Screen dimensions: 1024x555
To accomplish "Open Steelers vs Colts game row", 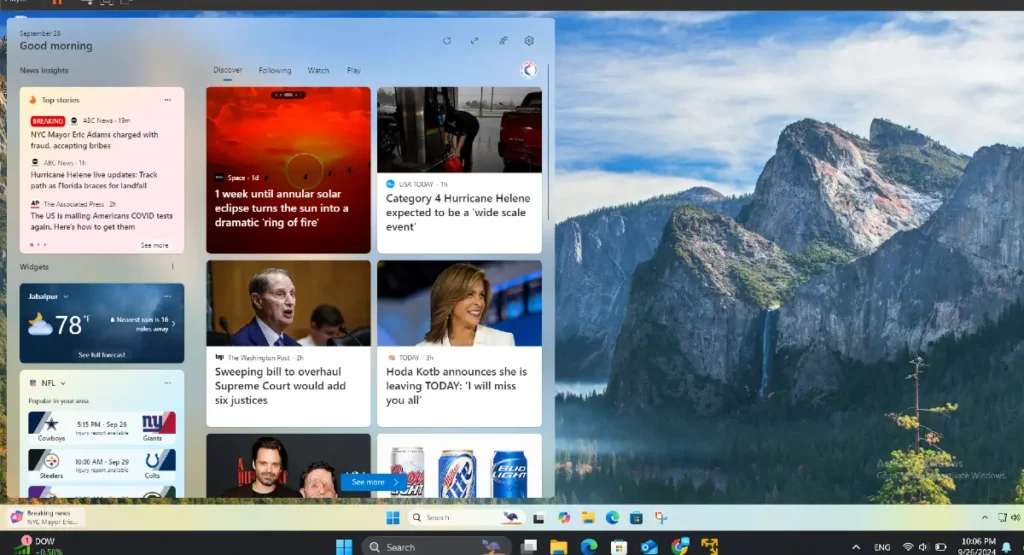I will tap(102, 464).
